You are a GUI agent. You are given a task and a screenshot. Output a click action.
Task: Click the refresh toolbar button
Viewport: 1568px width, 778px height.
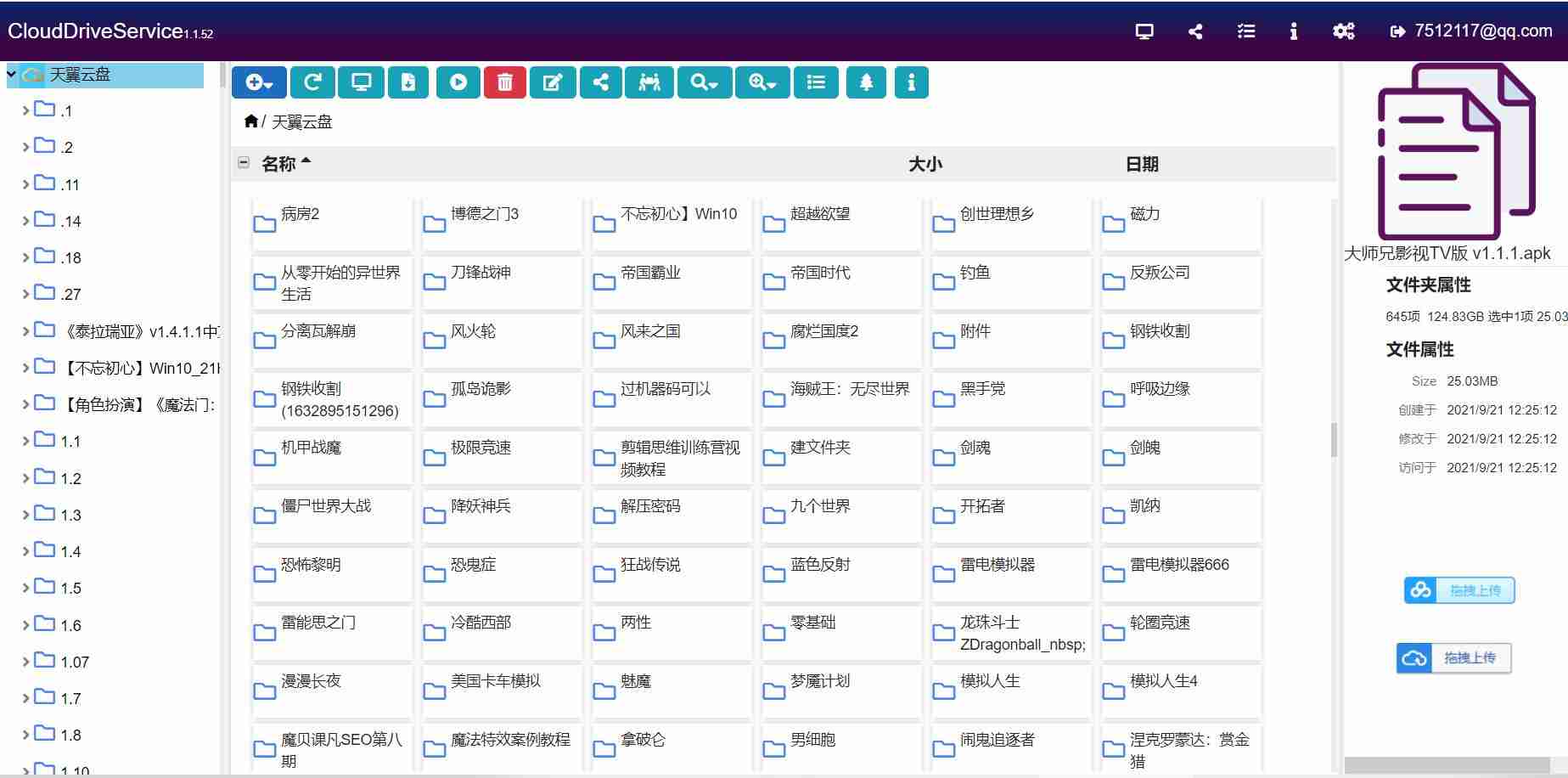click(x=312, y=82)
